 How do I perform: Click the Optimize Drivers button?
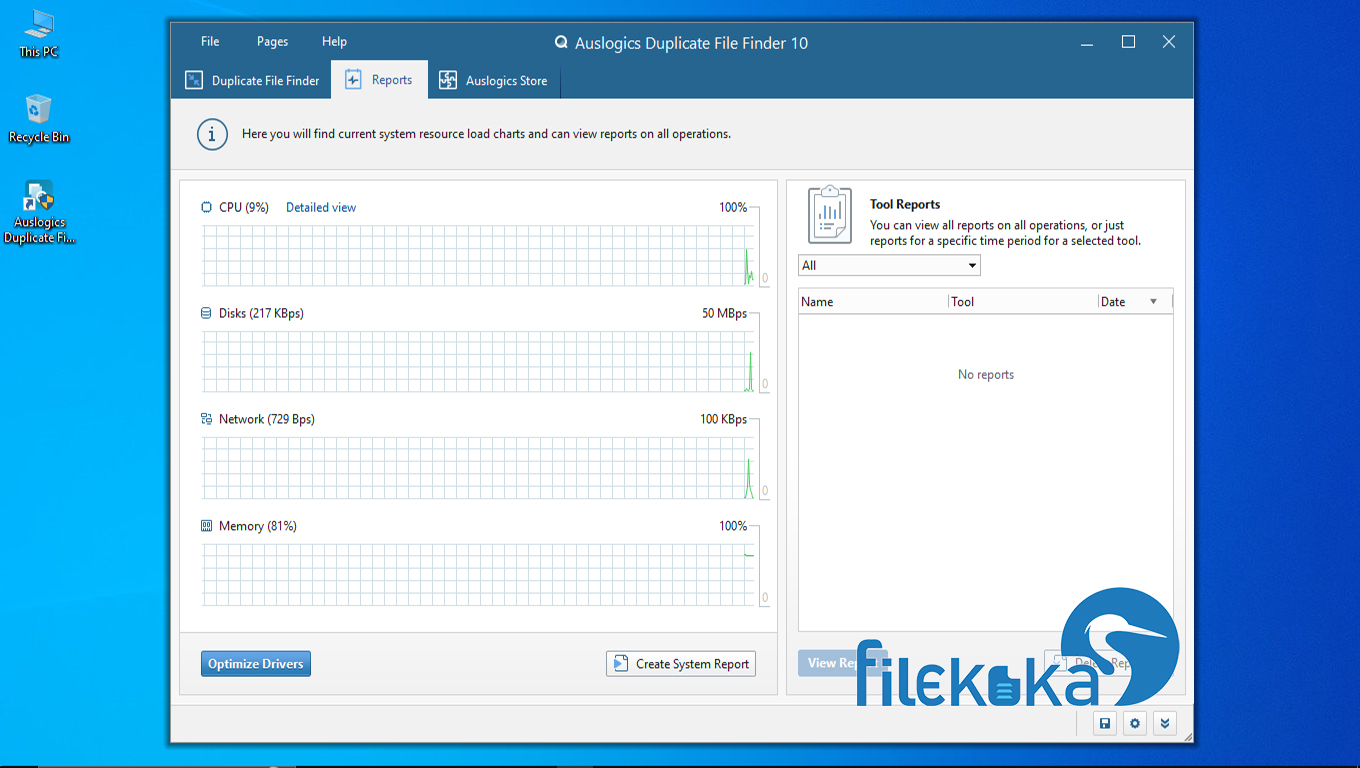[x=256, y=664]
